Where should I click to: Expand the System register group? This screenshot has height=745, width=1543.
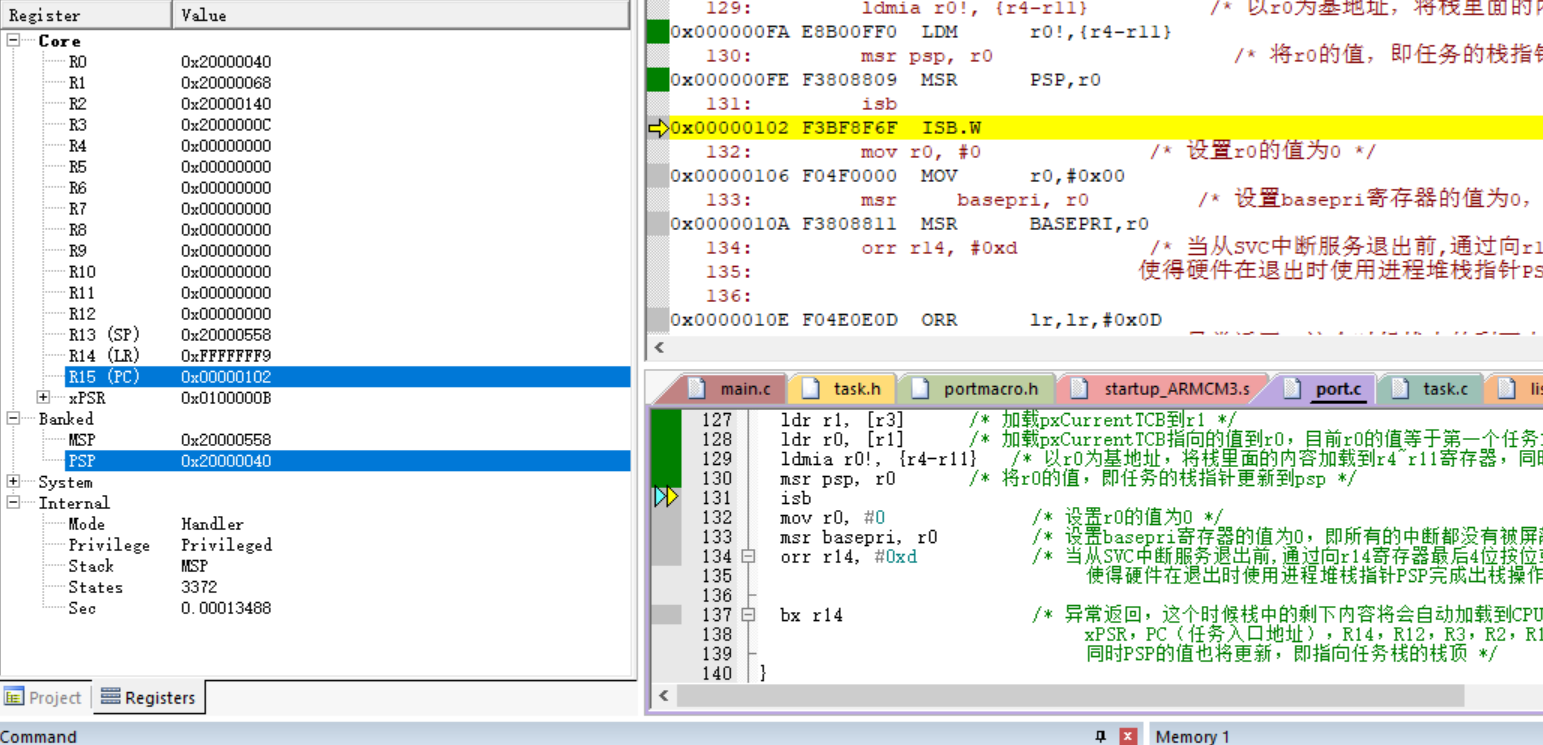click(x=14, y=482)
